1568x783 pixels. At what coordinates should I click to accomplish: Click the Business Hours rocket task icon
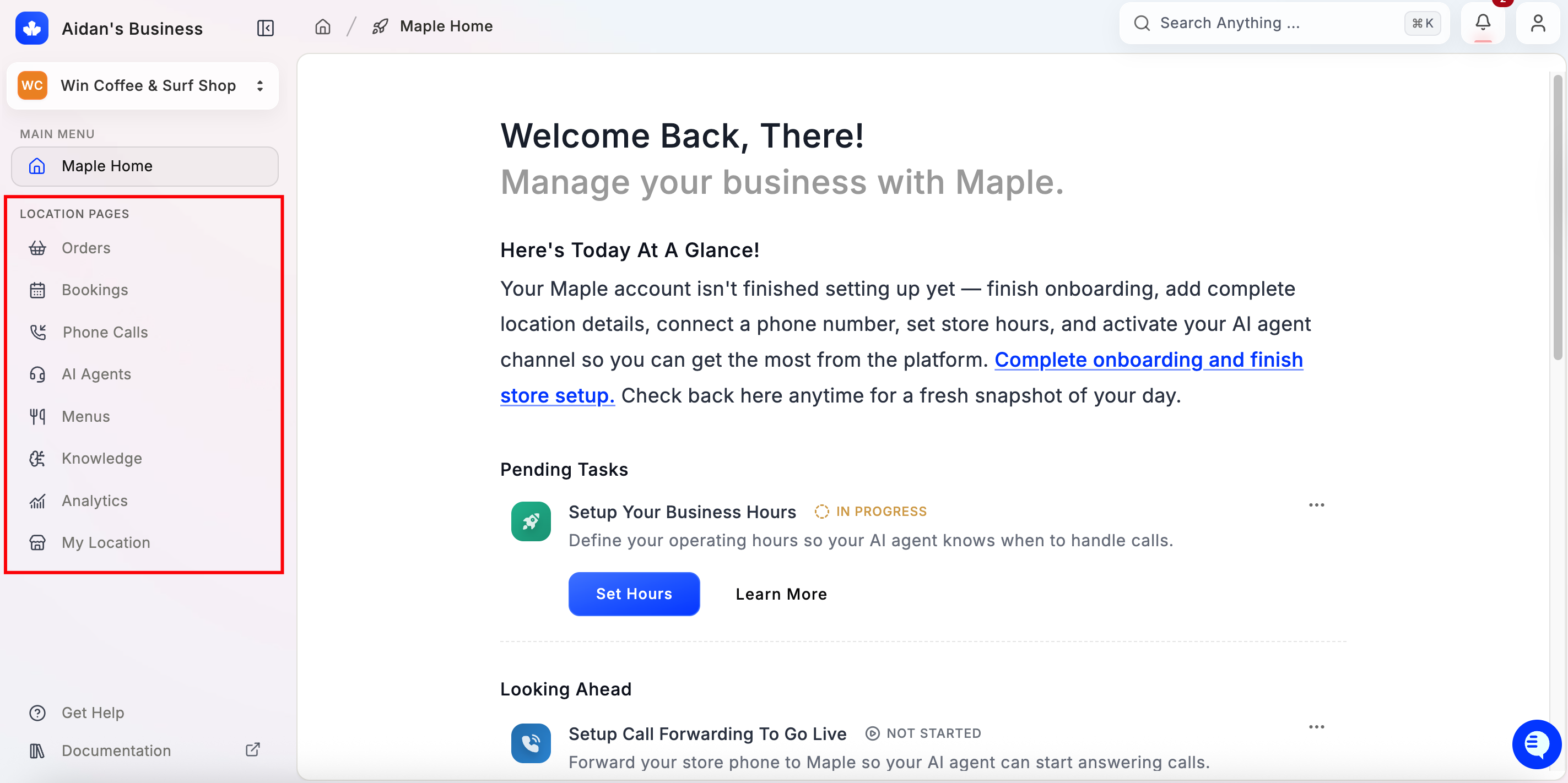[x=531, y=521]
